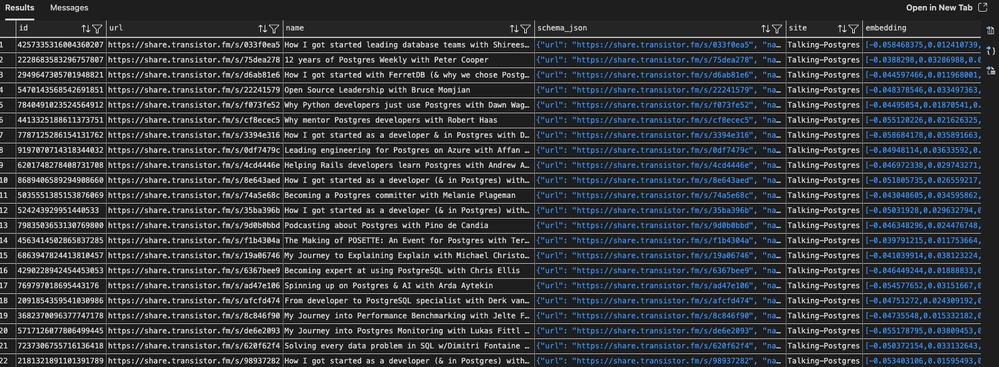Click Talking-Postgres site cell in row 1
Image resolution: width=999 pixels, height=367 pixels.
click(823, 45)
